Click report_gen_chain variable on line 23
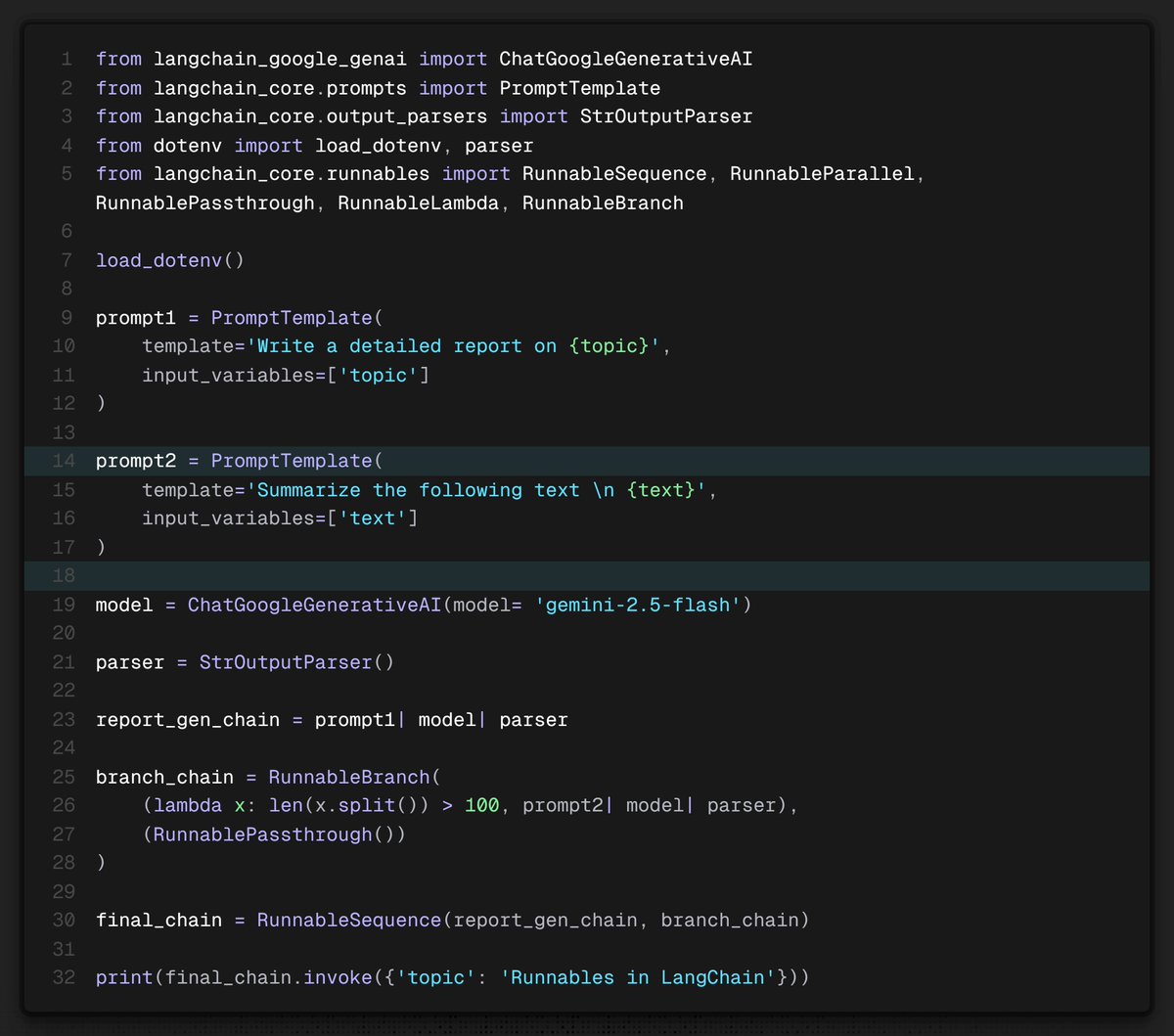This screenshot has height=1036, width=1174. pyautogui.click(x=188, y=720)
